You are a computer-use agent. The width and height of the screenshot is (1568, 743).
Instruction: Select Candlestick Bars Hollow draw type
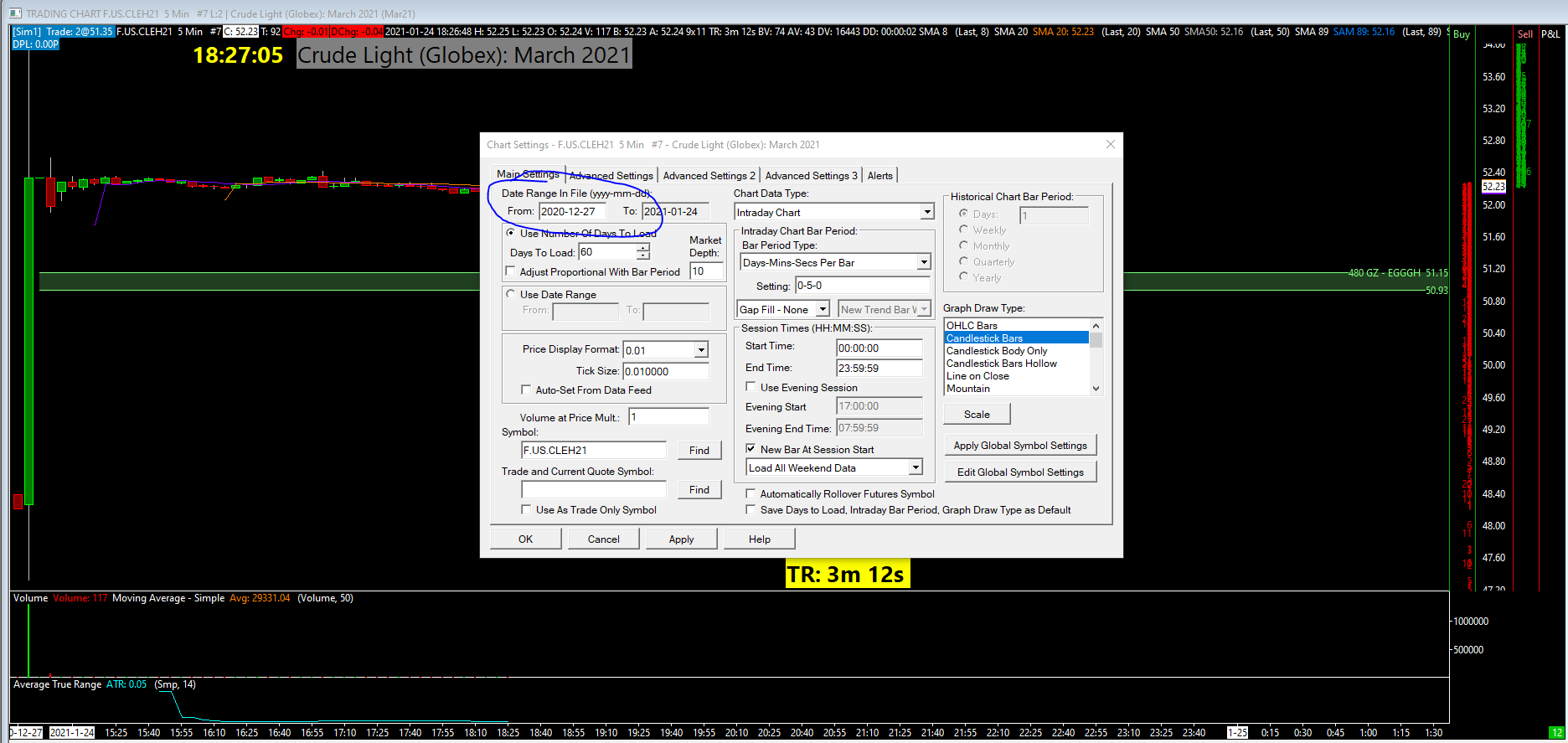1017,363
